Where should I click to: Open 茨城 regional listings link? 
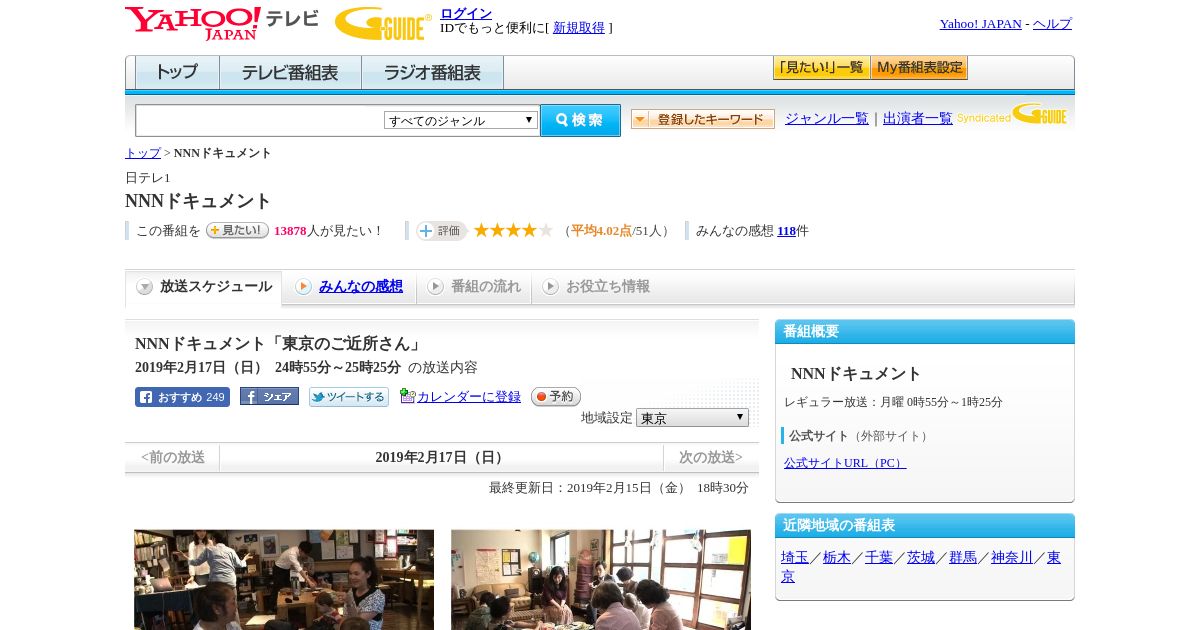coord(921,558)
